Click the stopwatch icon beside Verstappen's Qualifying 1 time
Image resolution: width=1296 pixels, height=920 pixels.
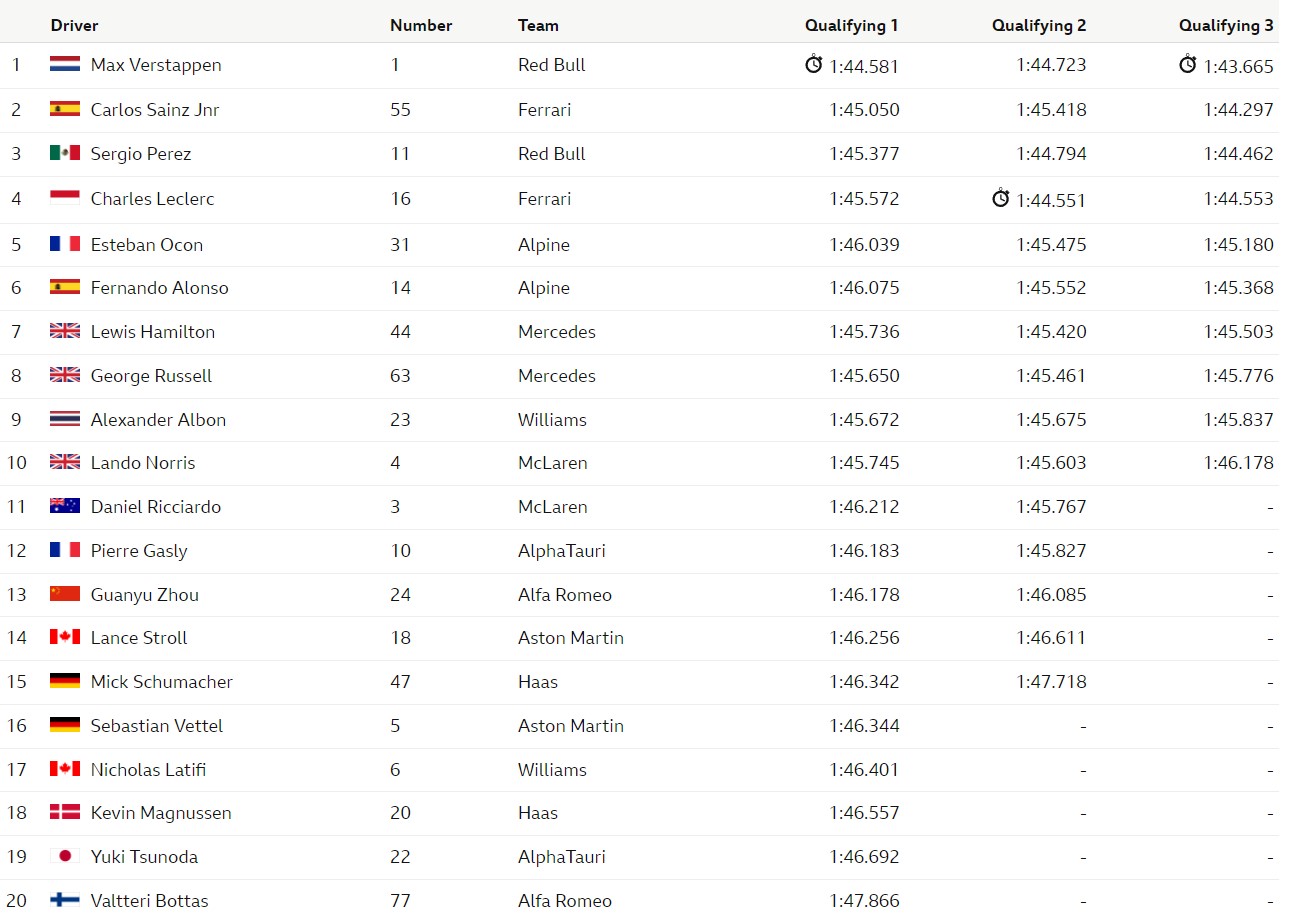814,65
